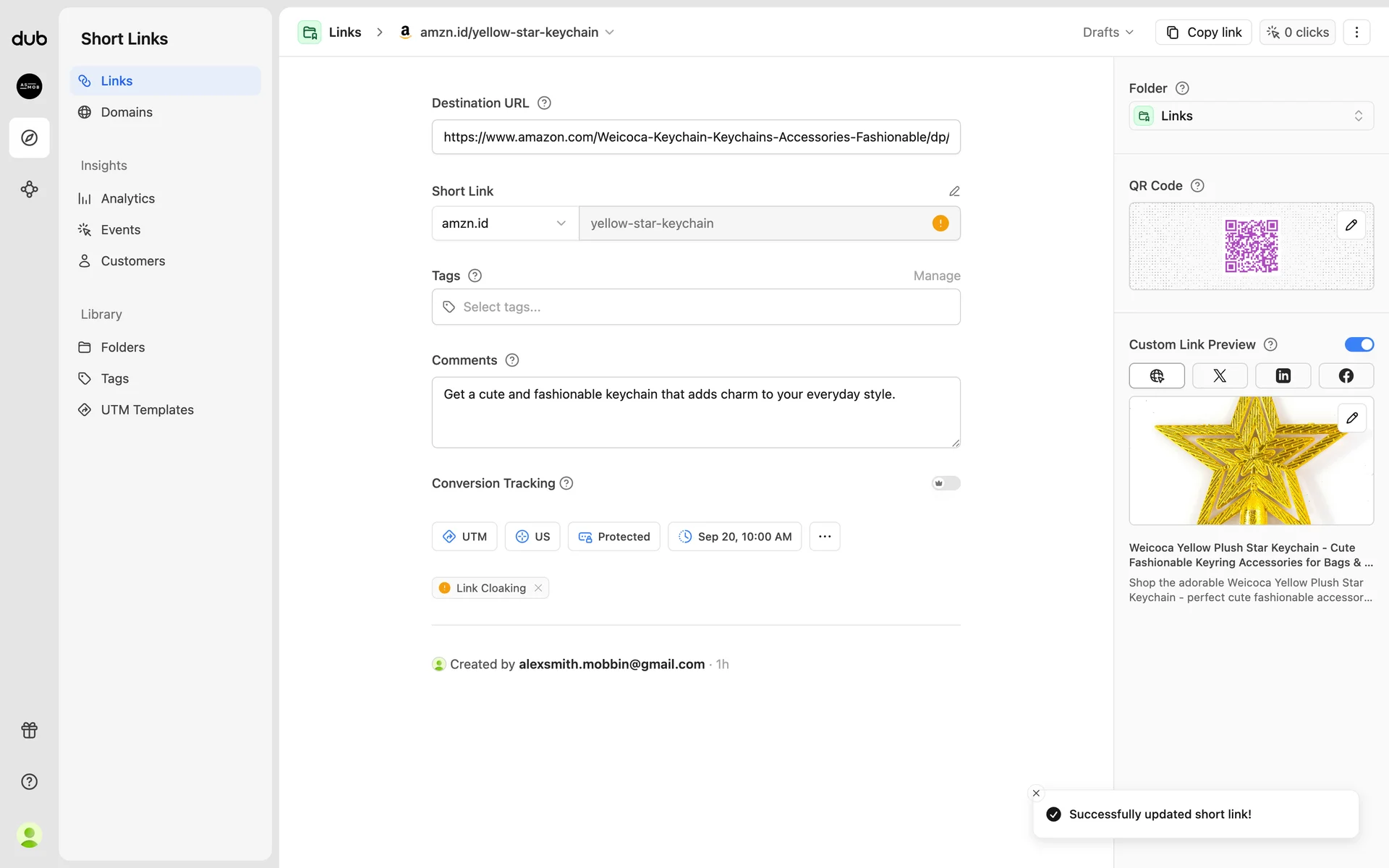Open Analytics in the sidebar
The width and height of the screenshot is (1389, 868).
point(127,198)
